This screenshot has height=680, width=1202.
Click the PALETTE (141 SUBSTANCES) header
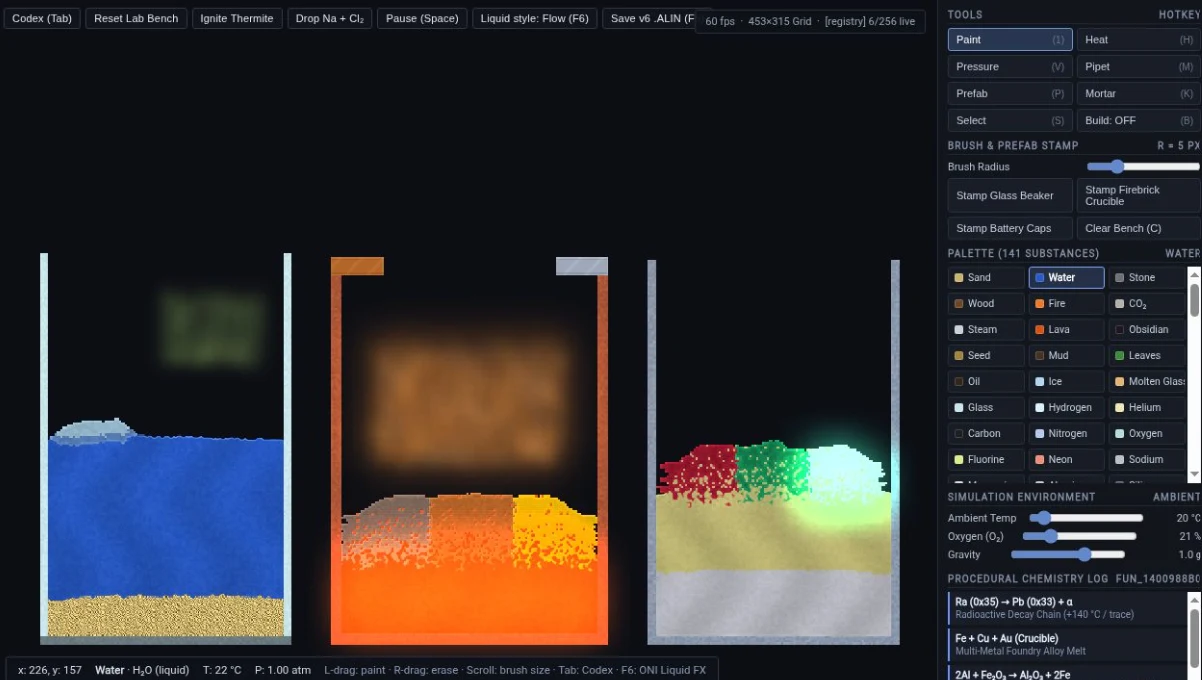tap(1023, 254)
